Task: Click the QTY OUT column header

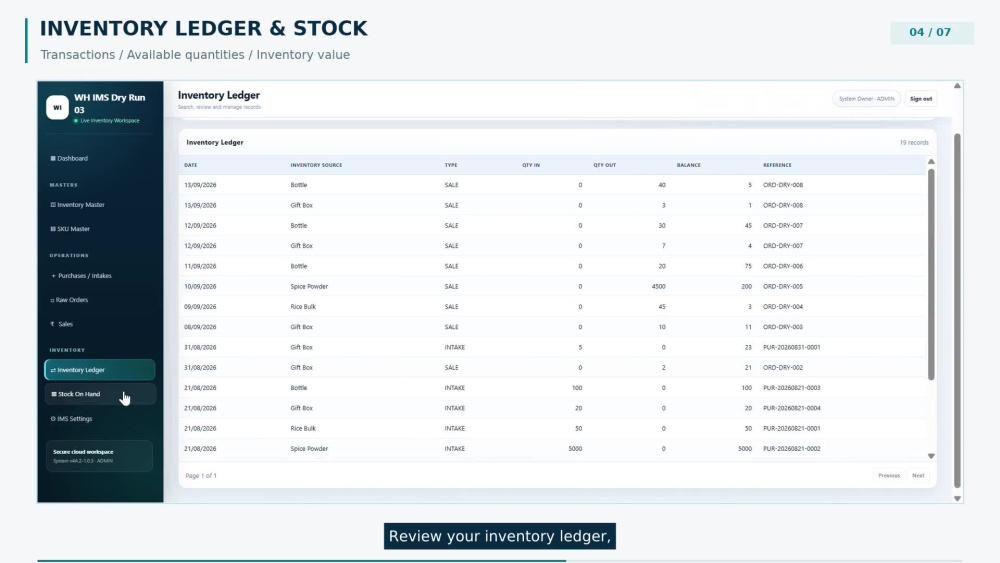Action: tap(605, 165)
